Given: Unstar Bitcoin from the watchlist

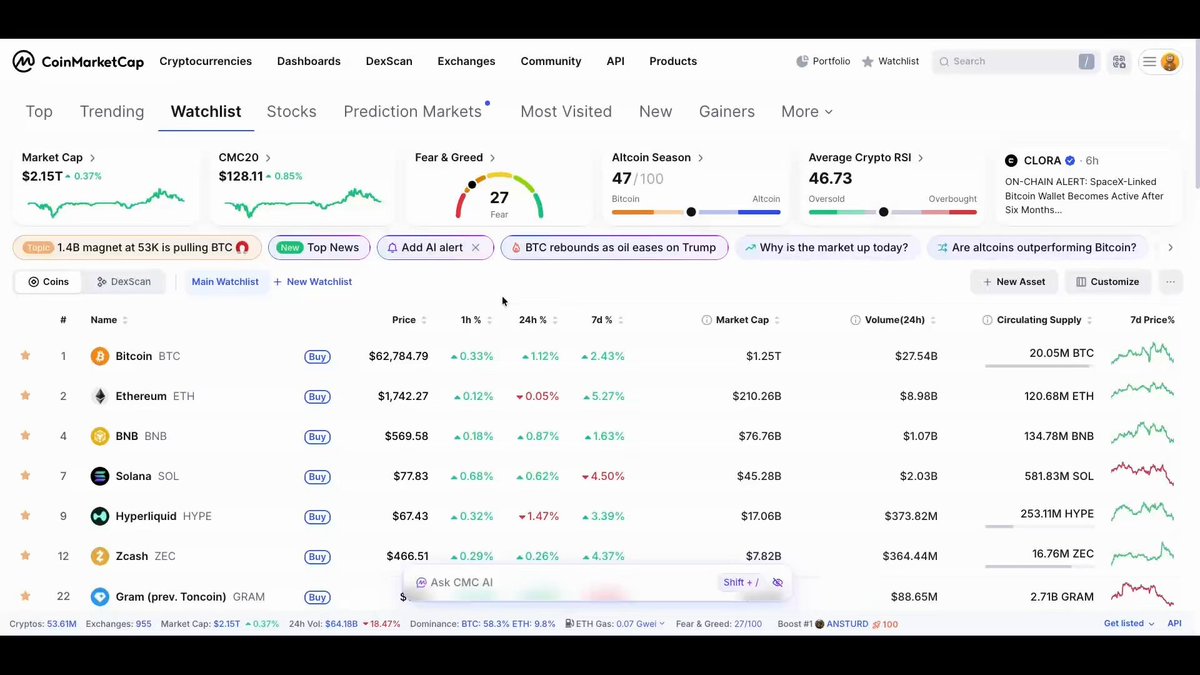Looking at the screenshot, I should 26,356.
